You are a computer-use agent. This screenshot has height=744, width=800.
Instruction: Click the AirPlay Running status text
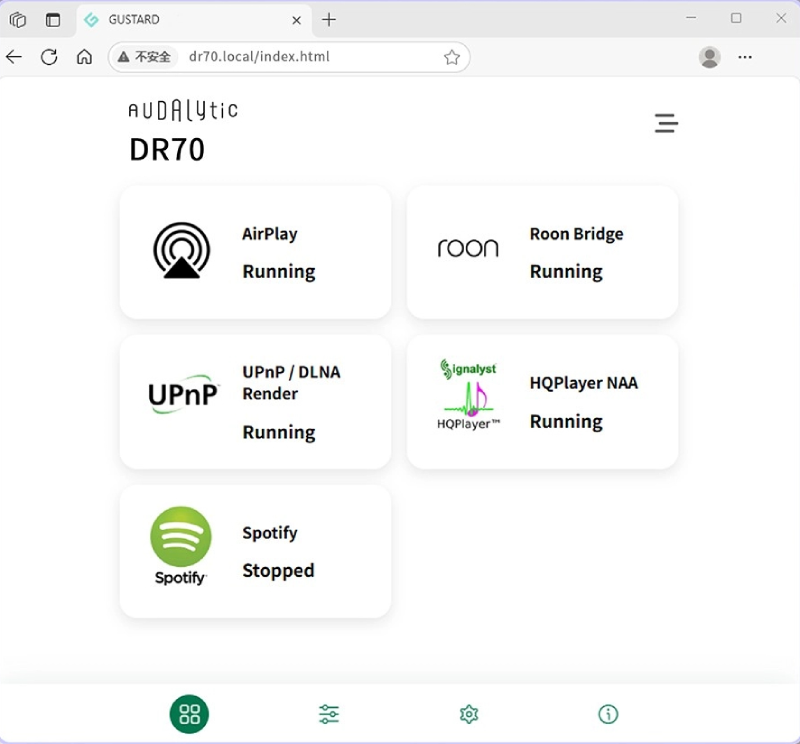tap(279, 271)
